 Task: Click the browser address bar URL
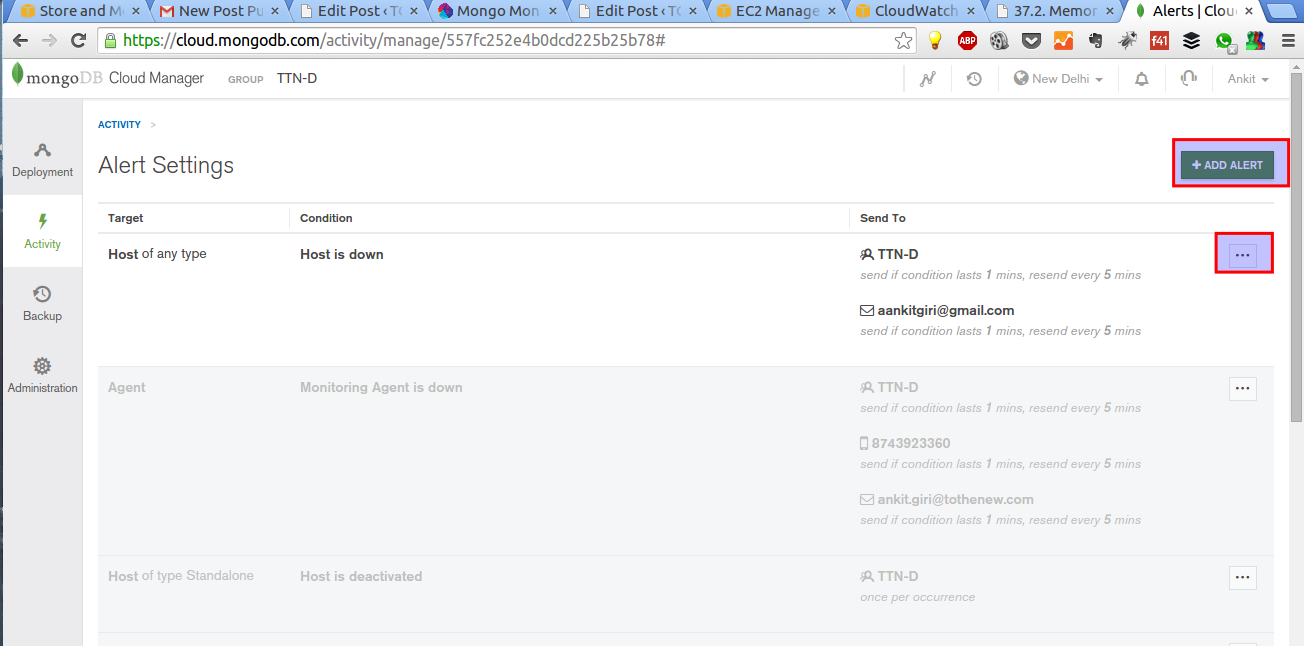(x=395, y=41)
